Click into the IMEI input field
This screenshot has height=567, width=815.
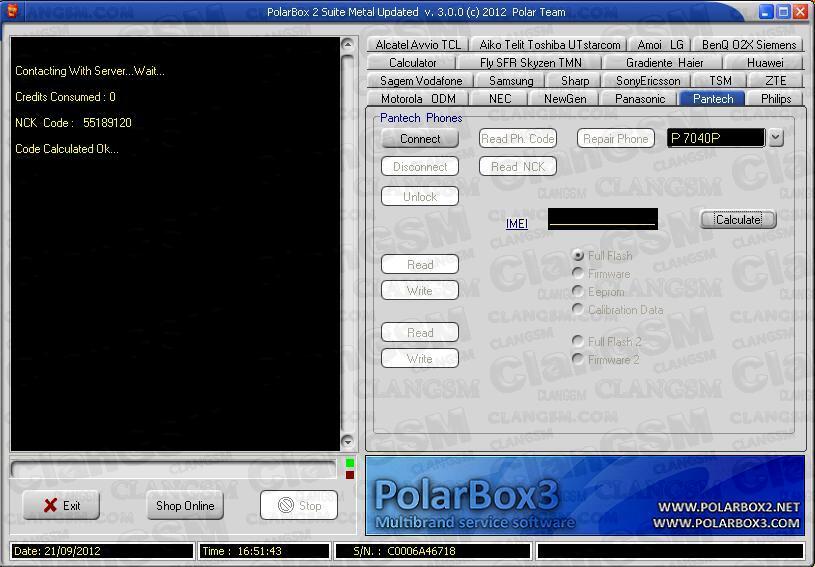(x=603, y=219)
